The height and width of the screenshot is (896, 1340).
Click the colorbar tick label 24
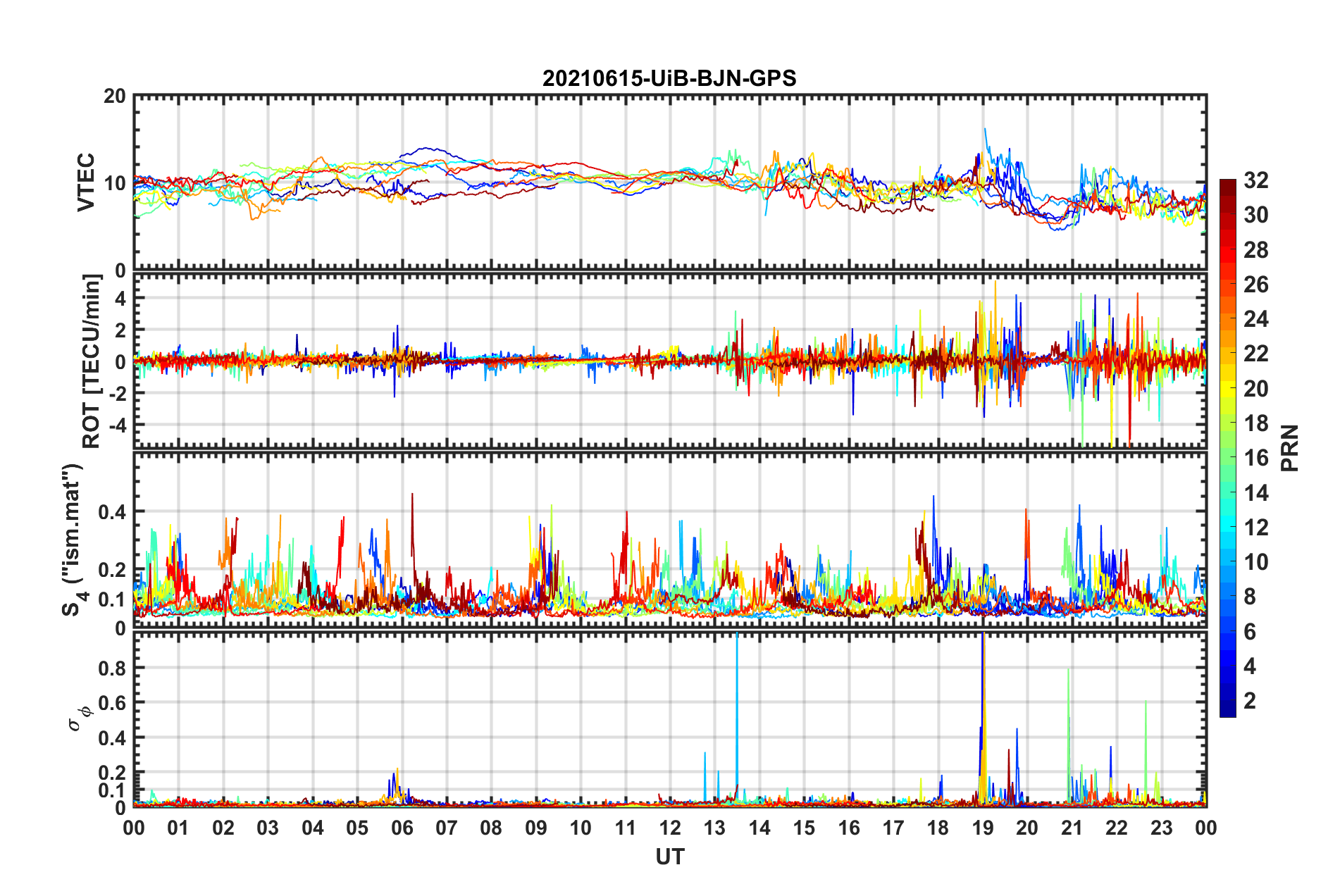1256,320
